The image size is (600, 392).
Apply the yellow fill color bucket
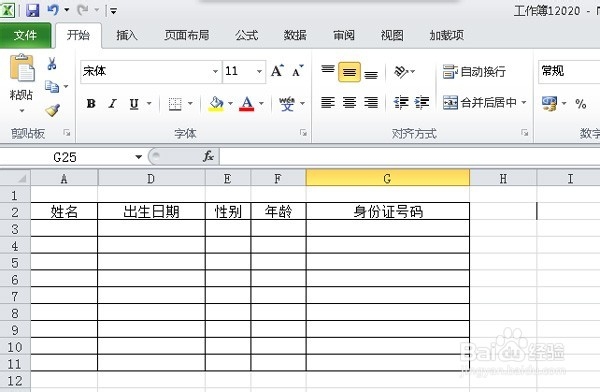[216, 103]
